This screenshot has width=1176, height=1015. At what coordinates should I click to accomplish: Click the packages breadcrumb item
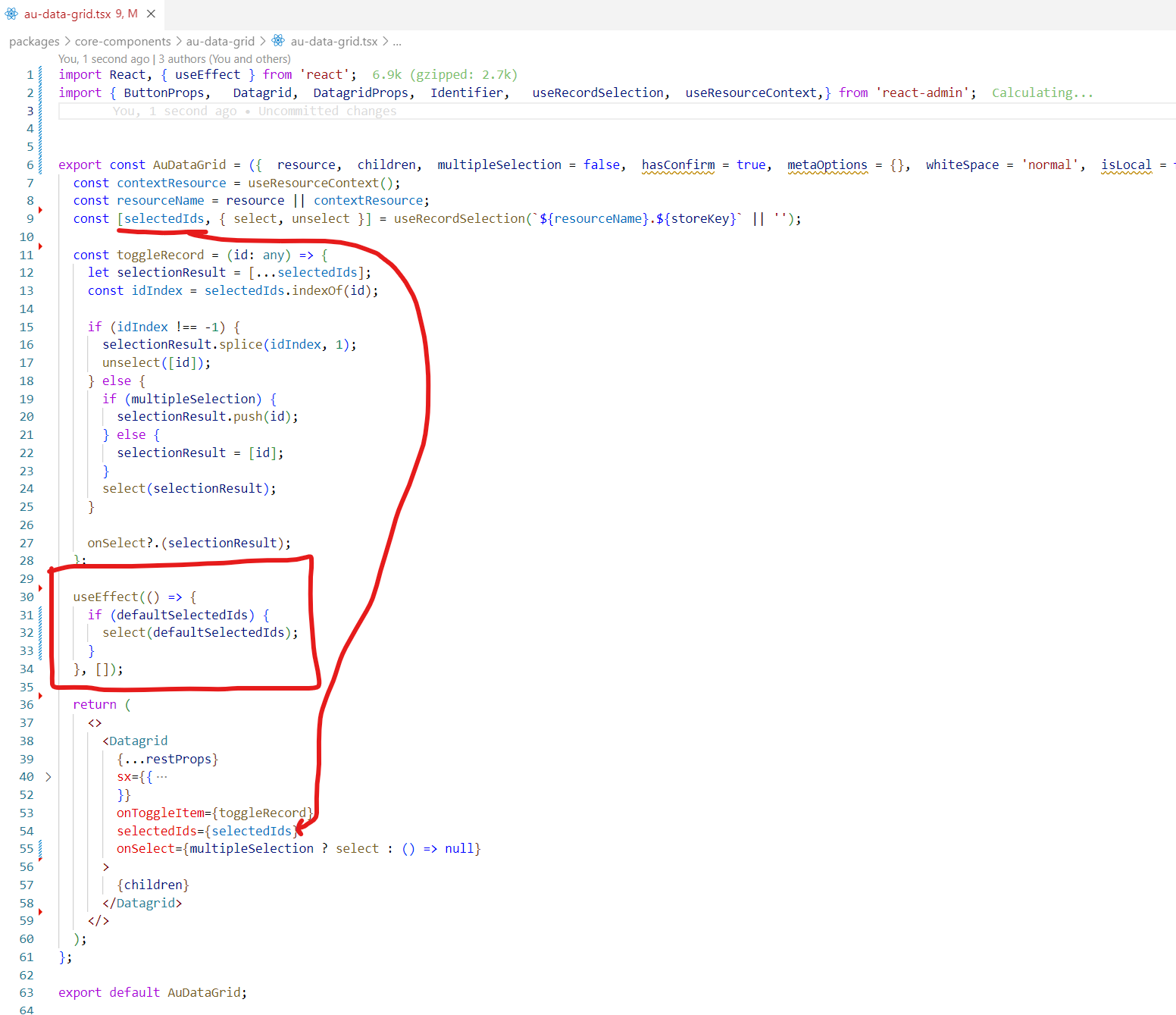pos(33,41)
